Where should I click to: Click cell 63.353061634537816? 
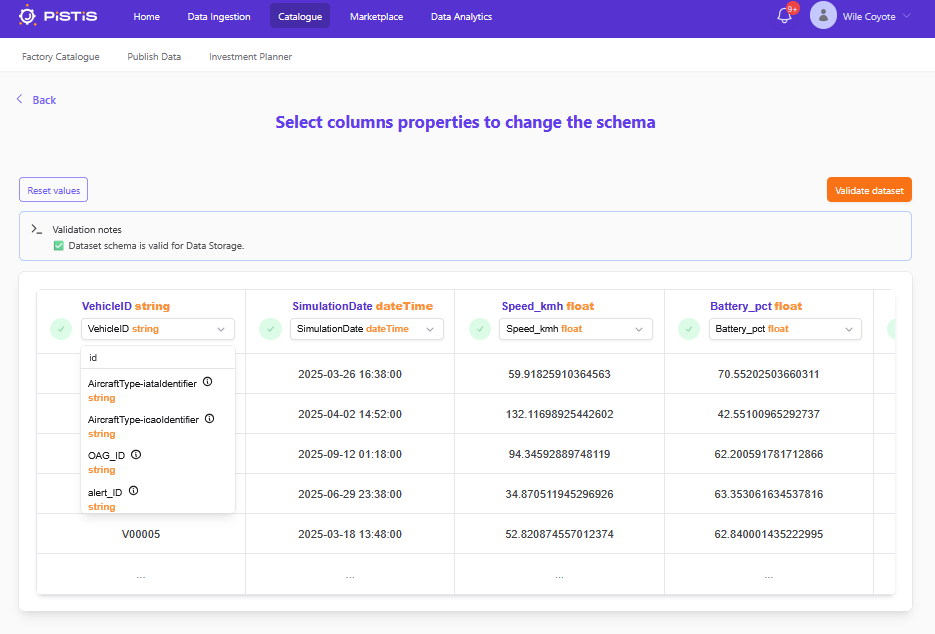pos(769,494)
